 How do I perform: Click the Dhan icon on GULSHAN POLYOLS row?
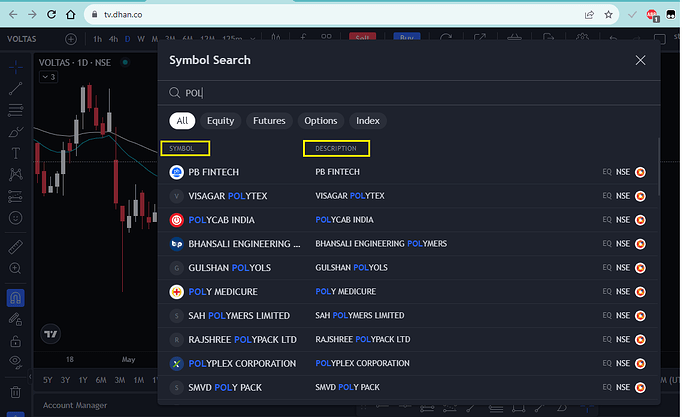tap(640, 267)
